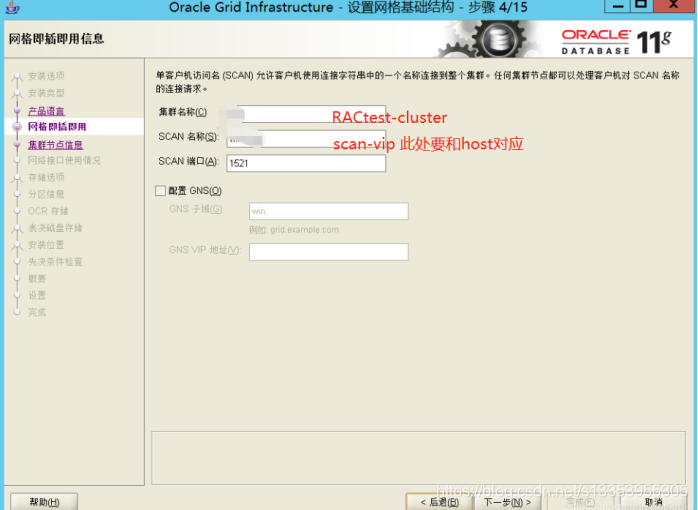Screen dimensions: 698x510
Task: Select the 网格即插即用 step in the sidebar
Action: (x=57, y=127)
